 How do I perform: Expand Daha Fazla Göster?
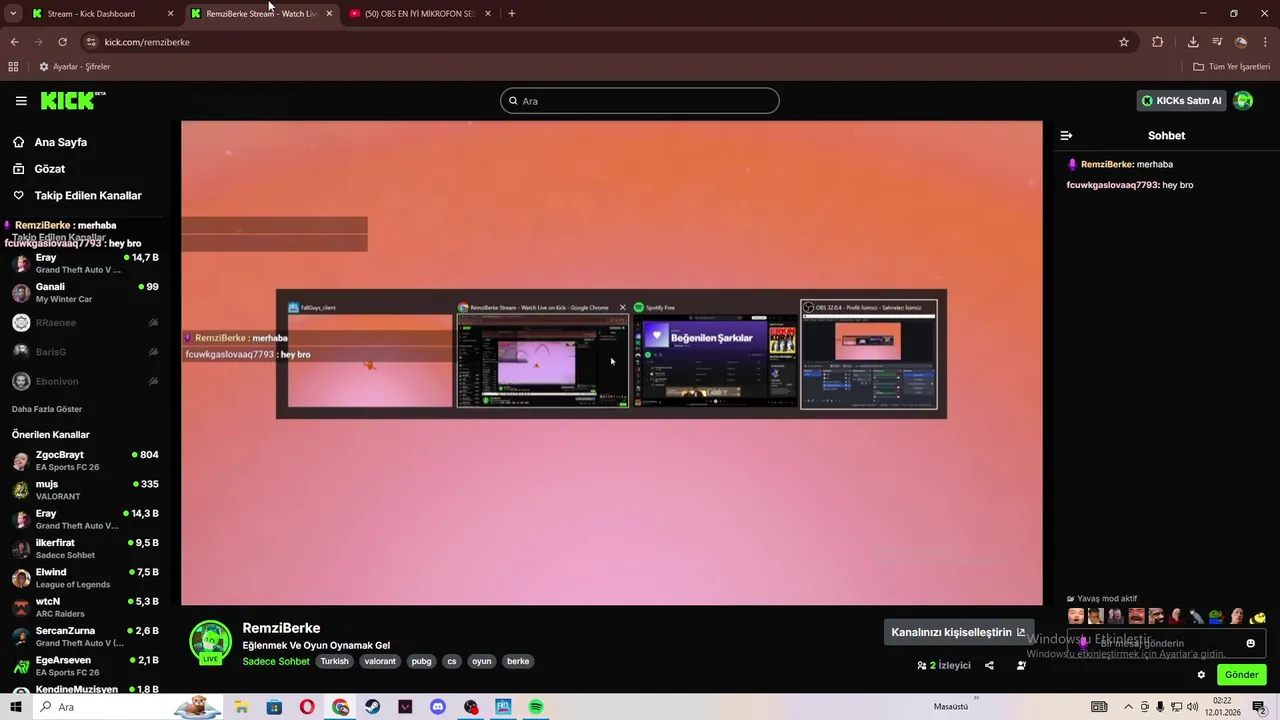47,409
